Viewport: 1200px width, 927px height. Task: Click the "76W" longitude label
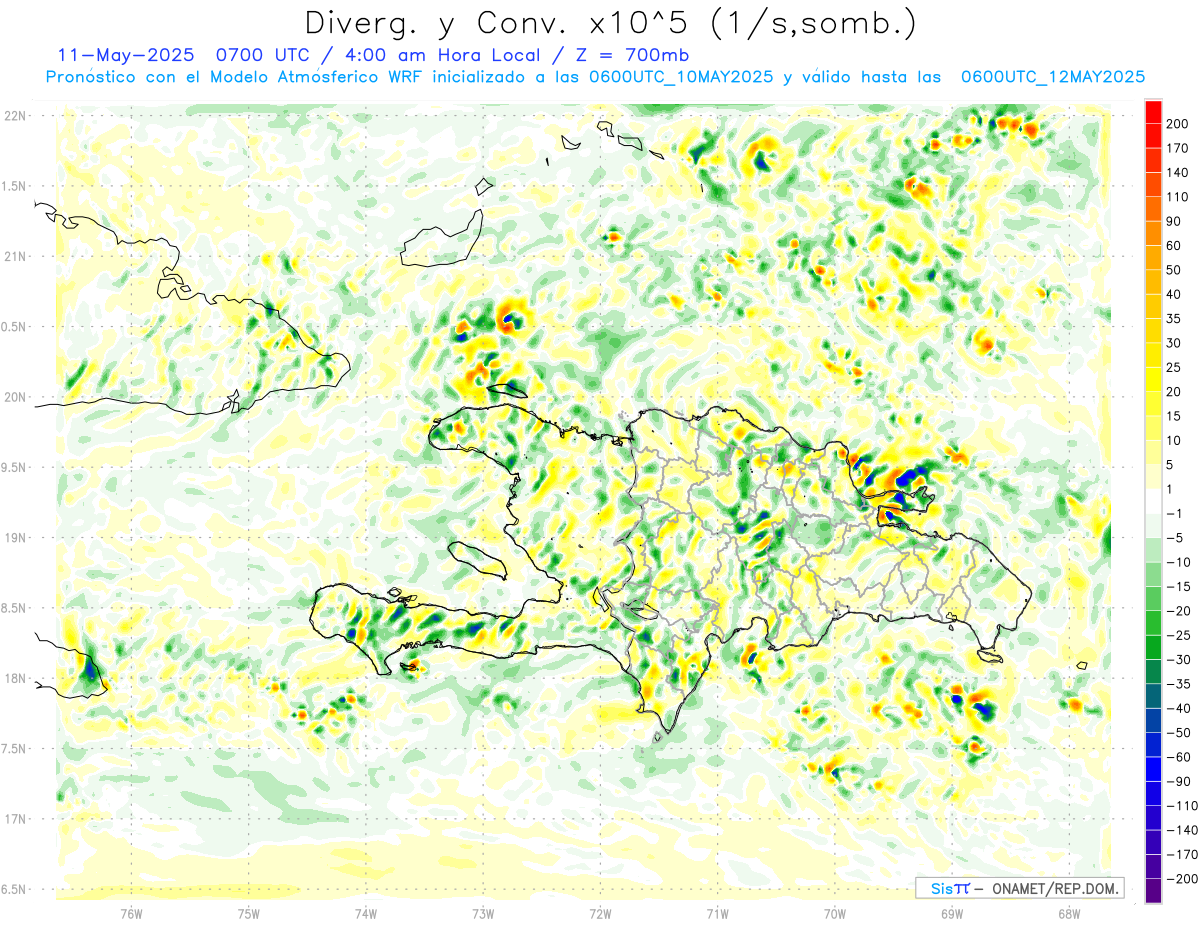coord(131,913)
